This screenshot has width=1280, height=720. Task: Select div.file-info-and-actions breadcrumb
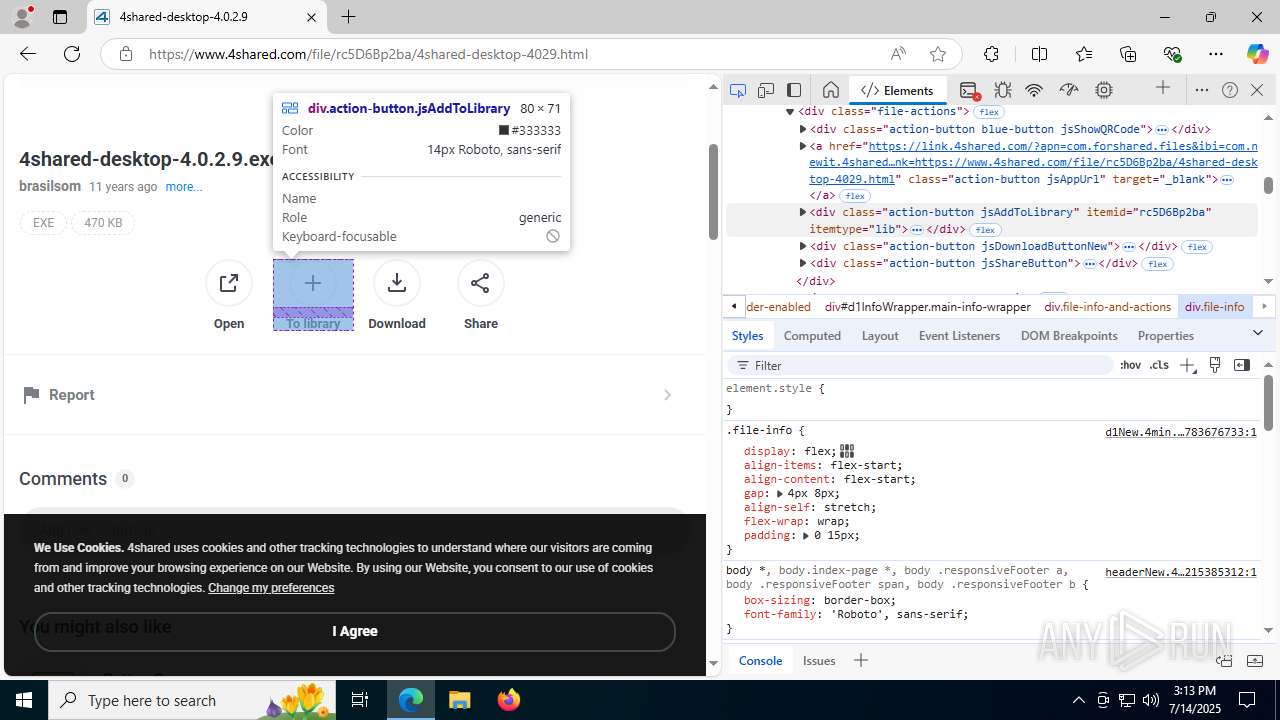pyautogui.click(x=1108, y=307)
